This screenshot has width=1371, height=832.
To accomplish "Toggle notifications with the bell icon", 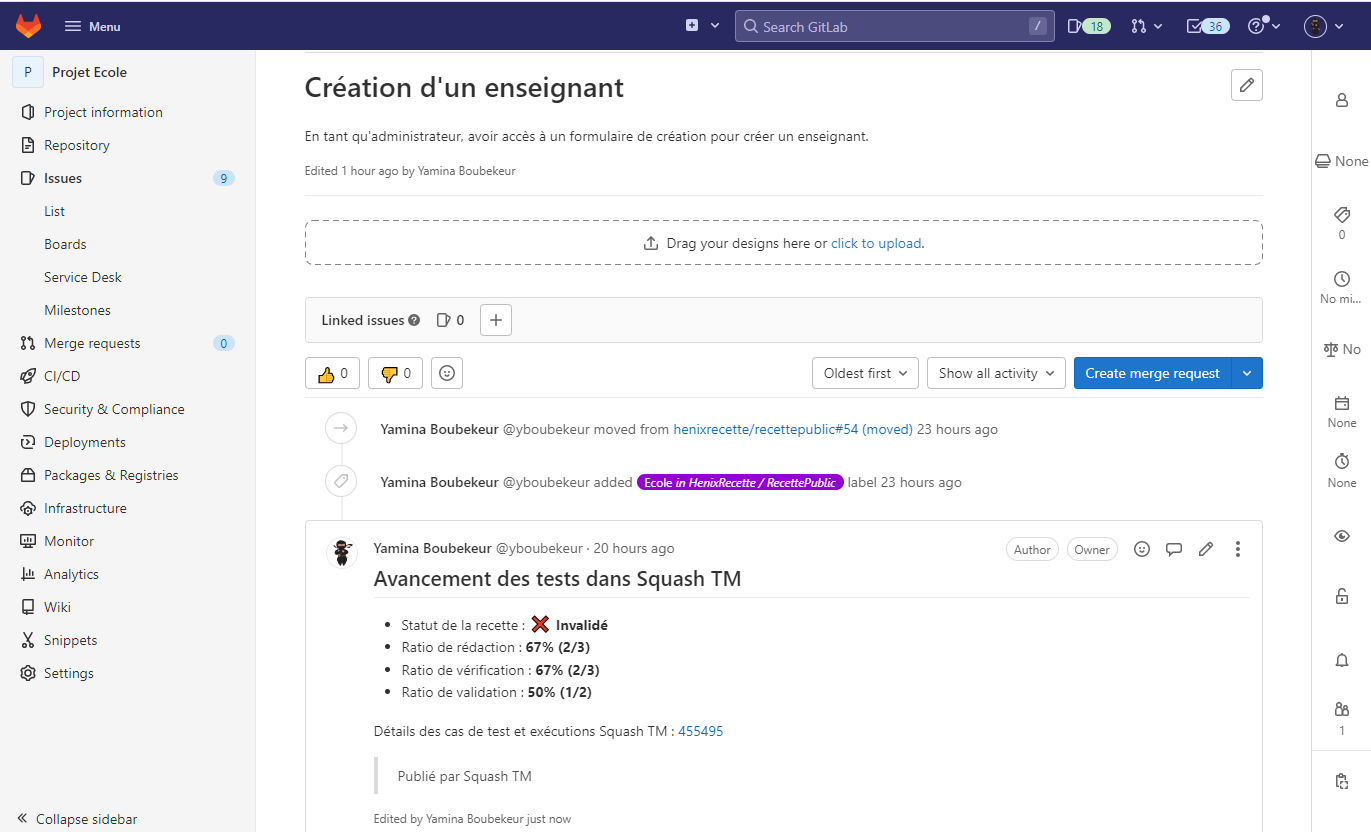I will 1341,660.
